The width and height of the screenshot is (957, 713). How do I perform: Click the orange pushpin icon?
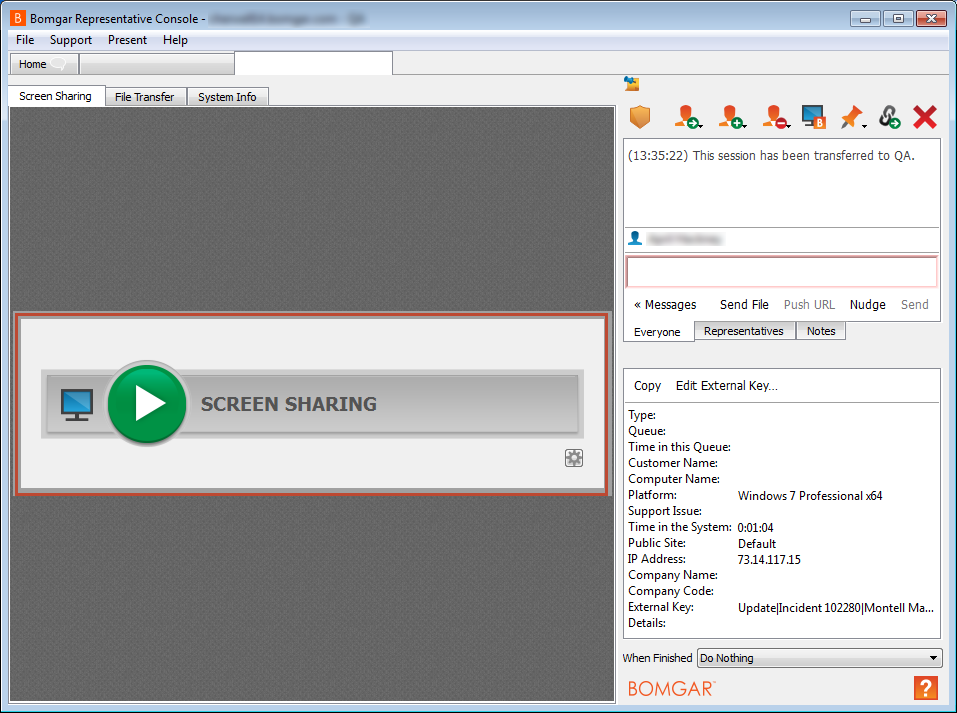[x=851, y=118]
